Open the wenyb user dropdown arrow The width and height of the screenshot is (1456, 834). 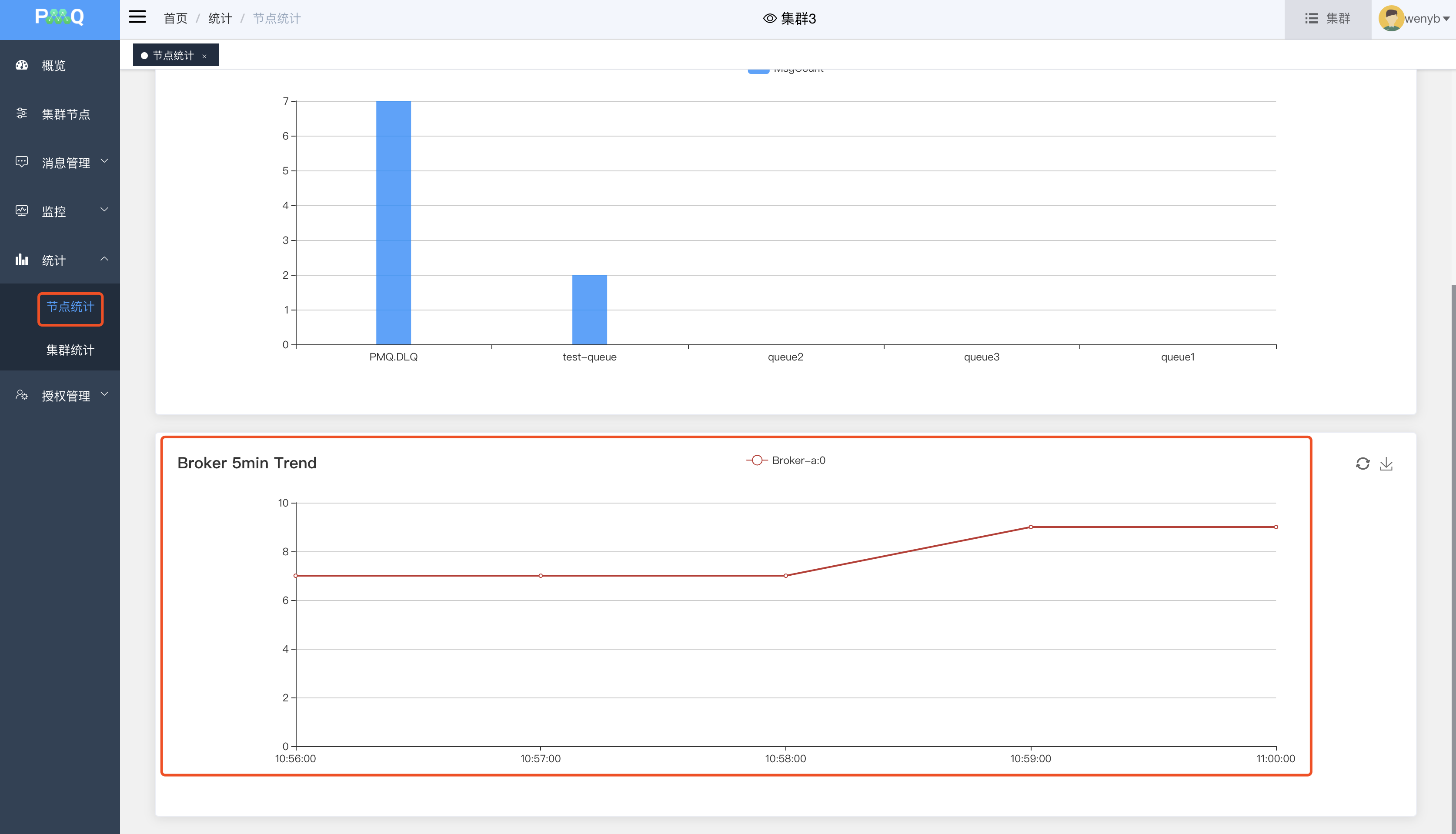(x=1446, y=19)
